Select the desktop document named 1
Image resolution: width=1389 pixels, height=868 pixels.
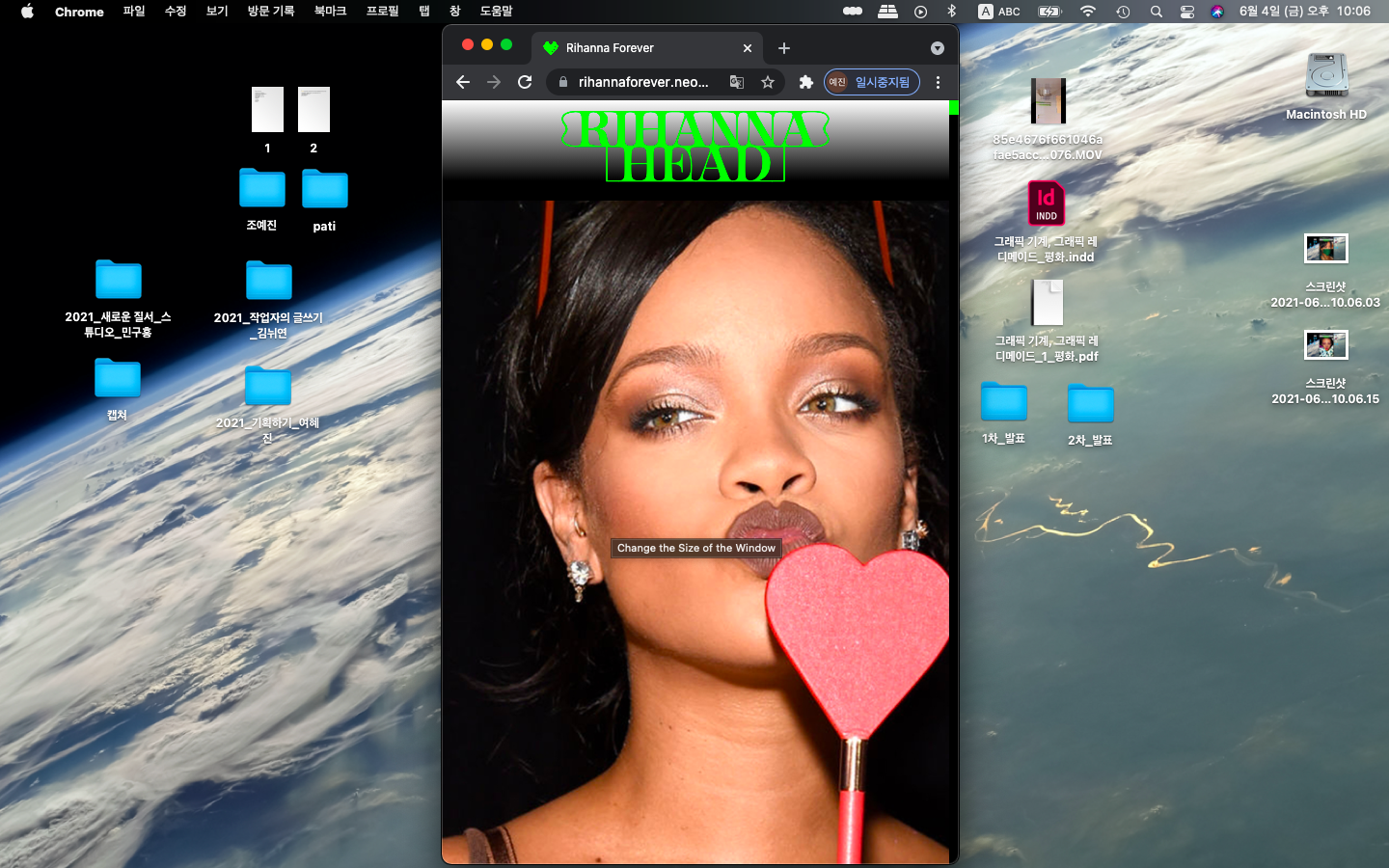tap(267, 109)
